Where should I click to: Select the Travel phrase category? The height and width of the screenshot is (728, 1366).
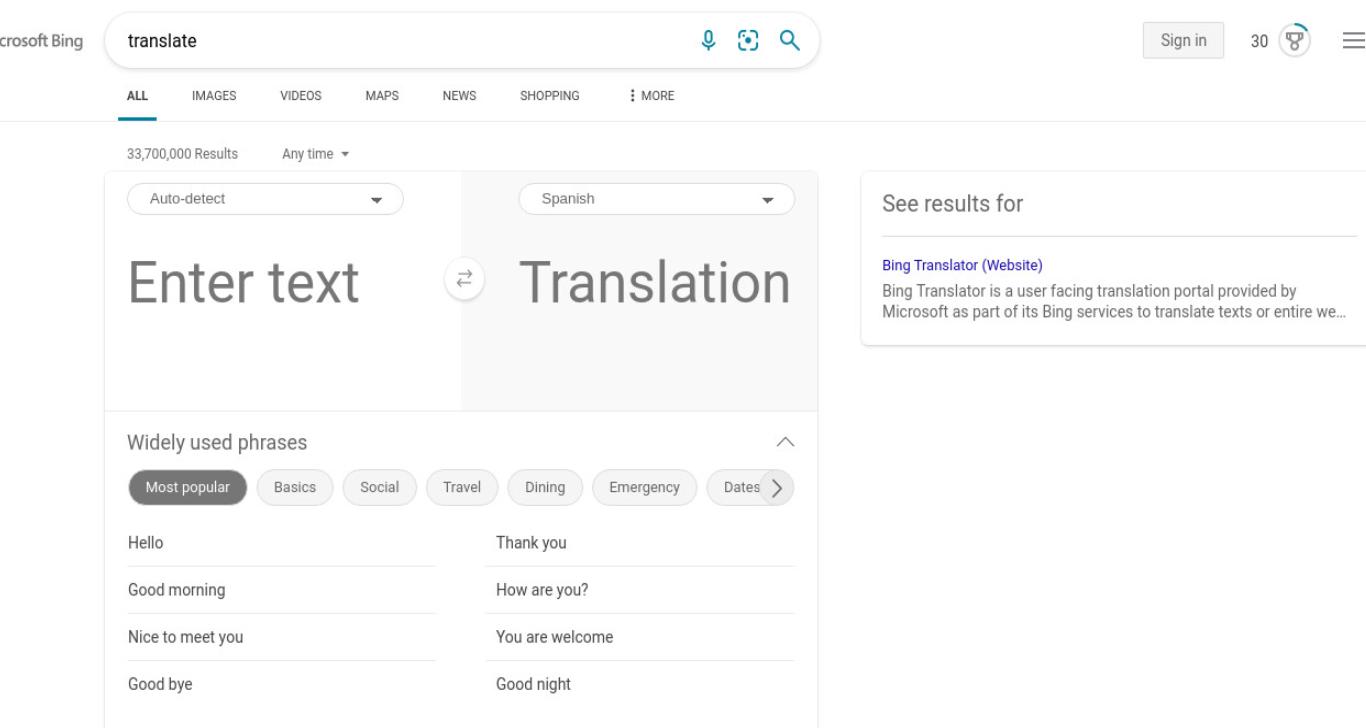click(x=462, y=488)
